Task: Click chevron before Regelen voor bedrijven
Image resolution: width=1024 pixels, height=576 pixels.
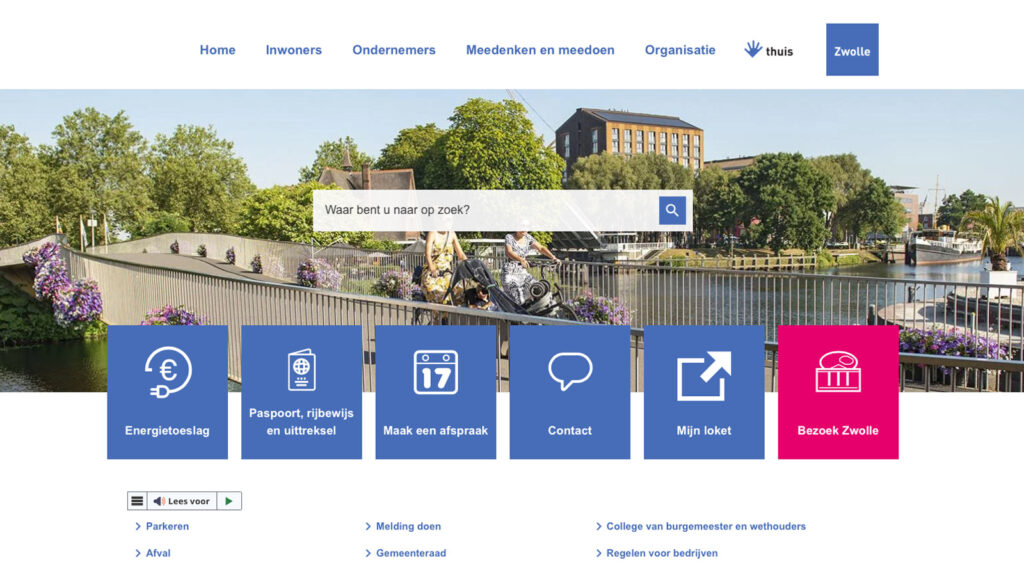Action: (599, 553)
